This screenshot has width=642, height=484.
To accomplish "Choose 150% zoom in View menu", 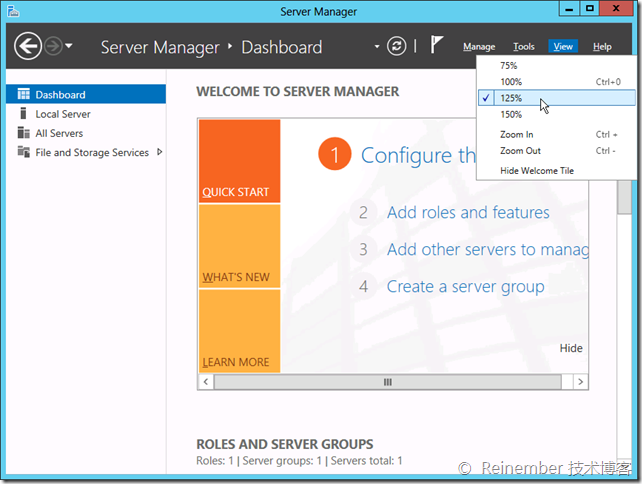I will tap(512, 114).
